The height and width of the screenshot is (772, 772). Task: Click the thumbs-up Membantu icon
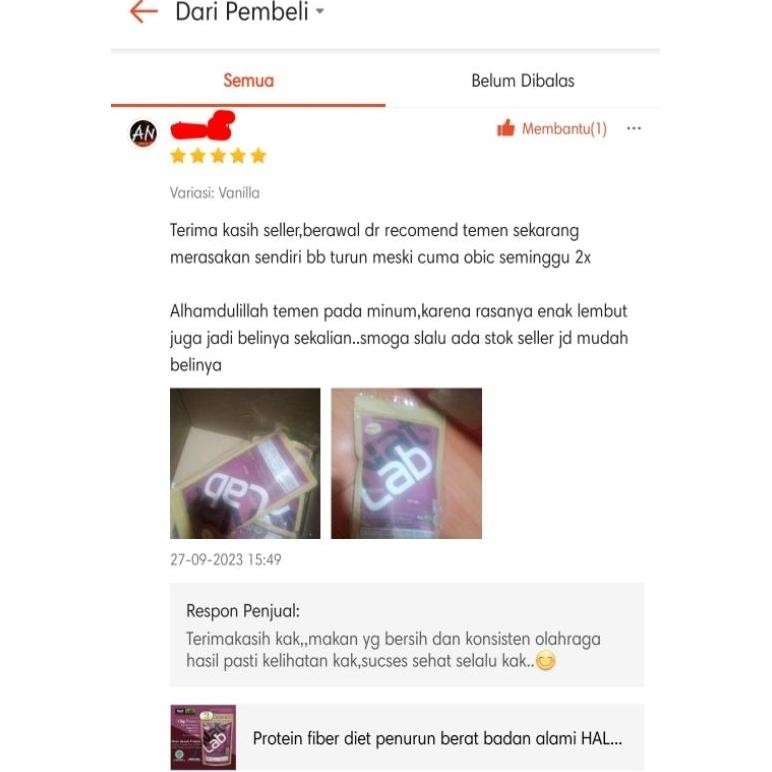coord(506,128)
